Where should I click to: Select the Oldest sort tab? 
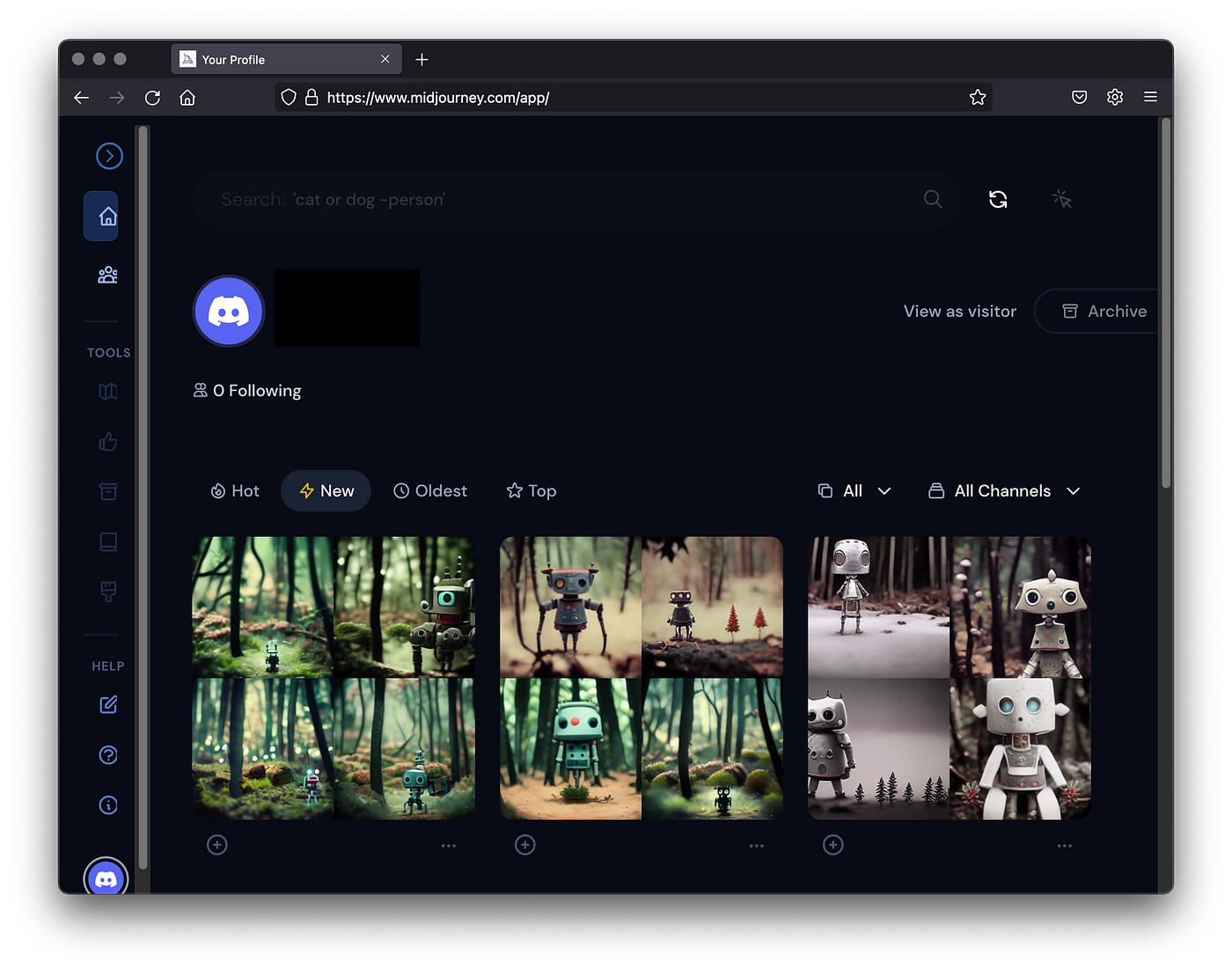[x=430, y=491]
